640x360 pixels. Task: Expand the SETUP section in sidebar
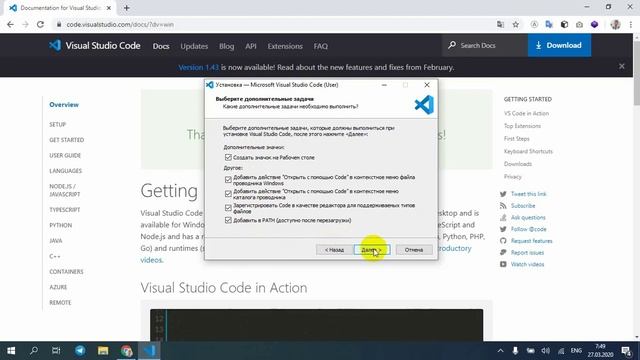pos(58,124)
